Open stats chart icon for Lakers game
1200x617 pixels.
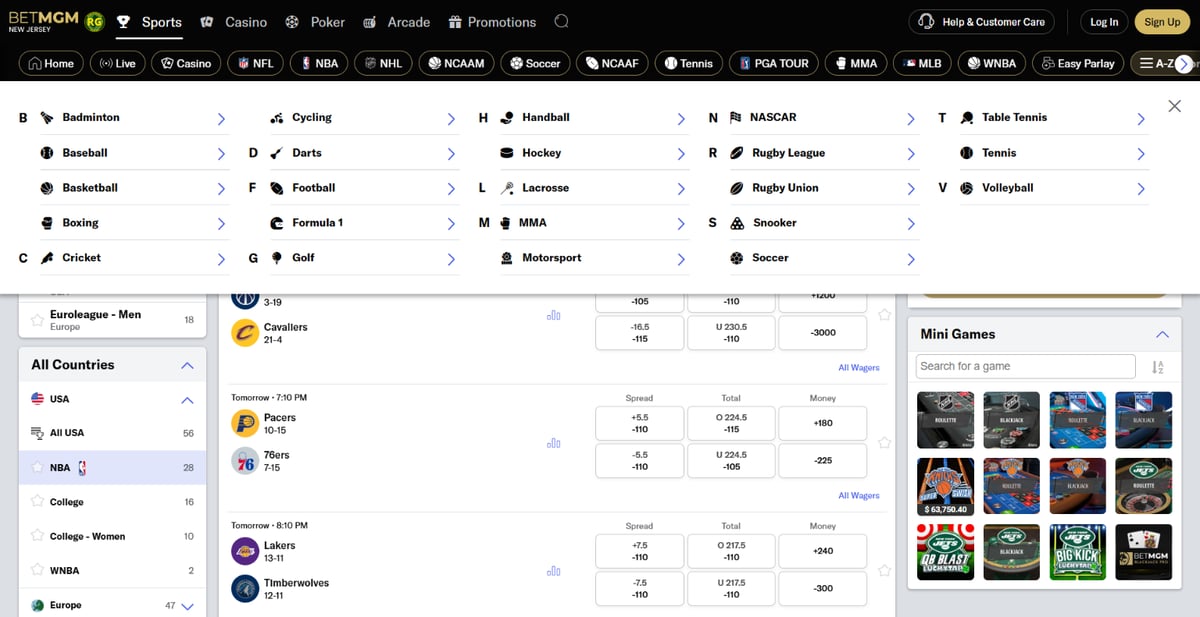point(554,571)
